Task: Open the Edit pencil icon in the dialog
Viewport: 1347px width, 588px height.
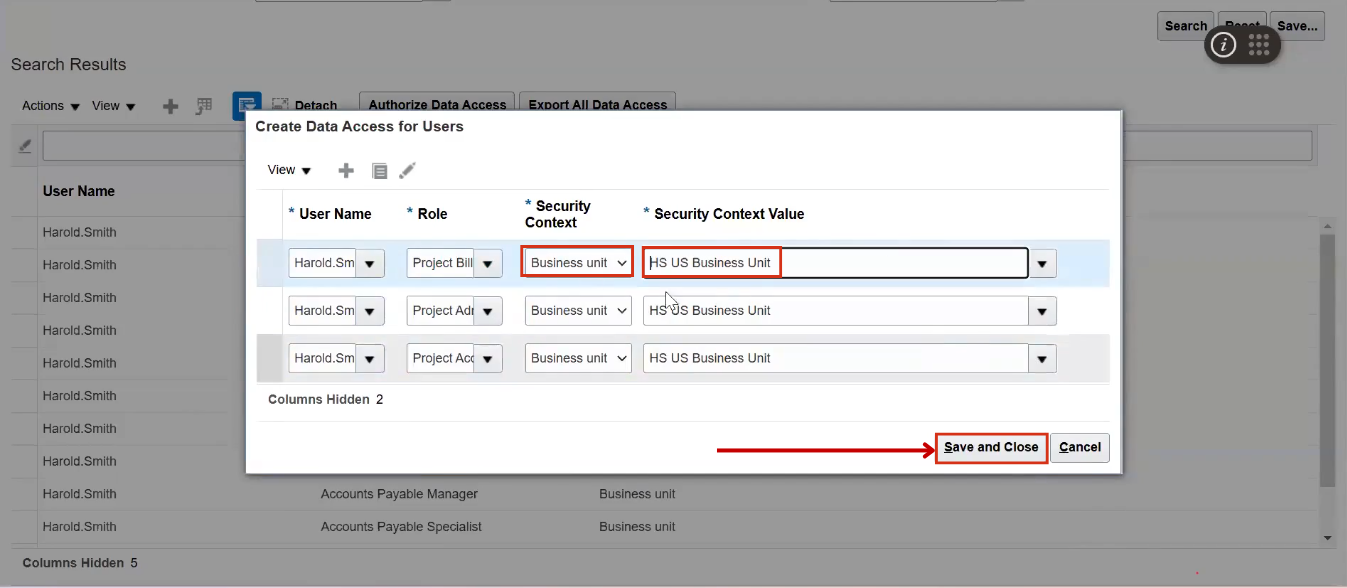Action: (407, 170)
